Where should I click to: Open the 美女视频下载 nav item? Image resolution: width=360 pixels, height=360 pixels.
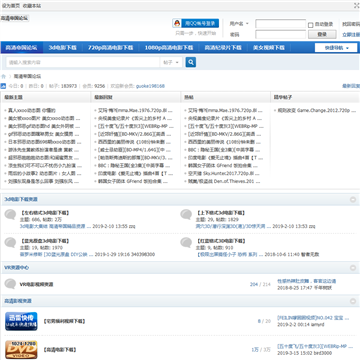[x=268, y=48]
